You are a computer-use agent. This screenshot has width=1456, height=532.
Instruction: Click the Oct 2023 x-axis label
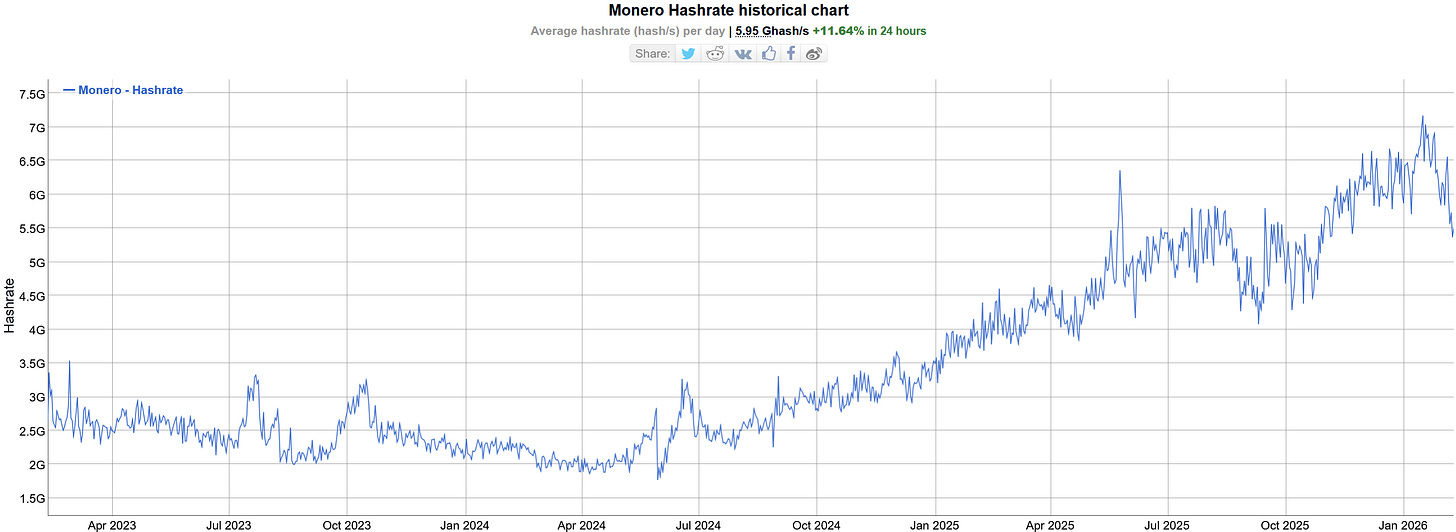347,524
